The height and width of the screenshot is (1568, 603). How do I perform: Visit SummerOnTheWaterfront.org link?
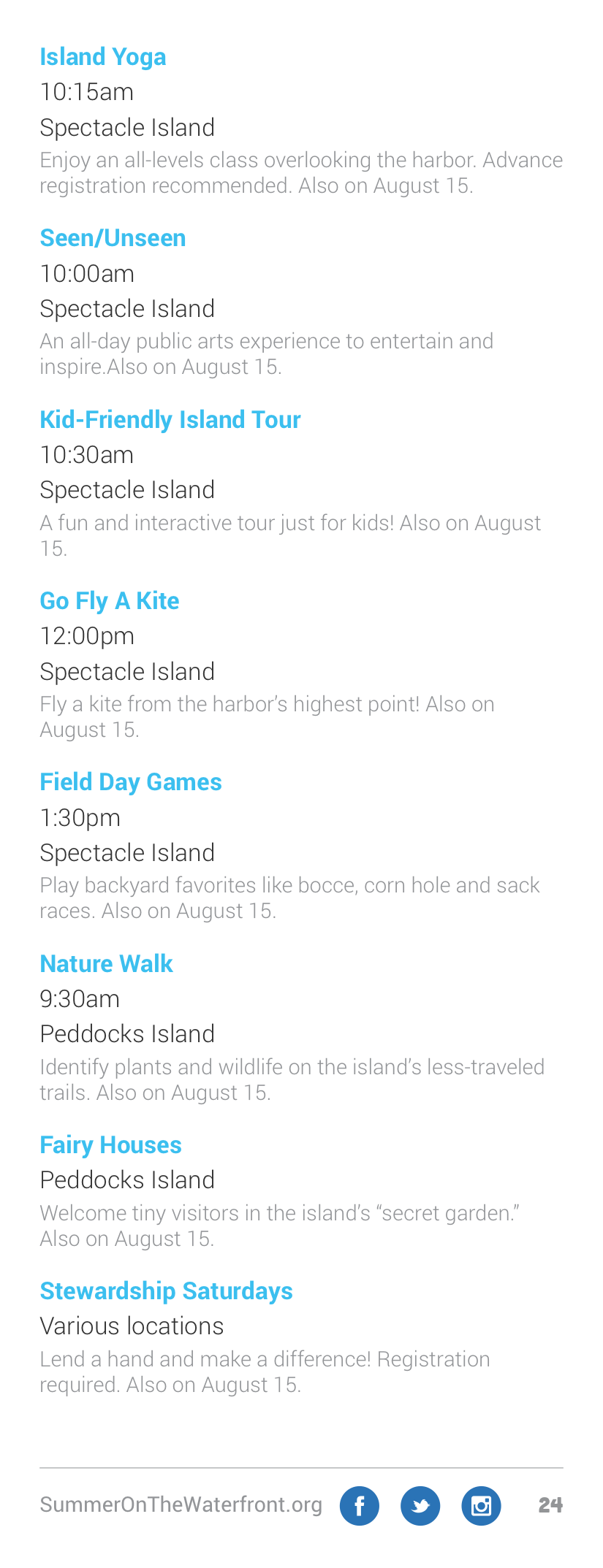coord(181,1504)
